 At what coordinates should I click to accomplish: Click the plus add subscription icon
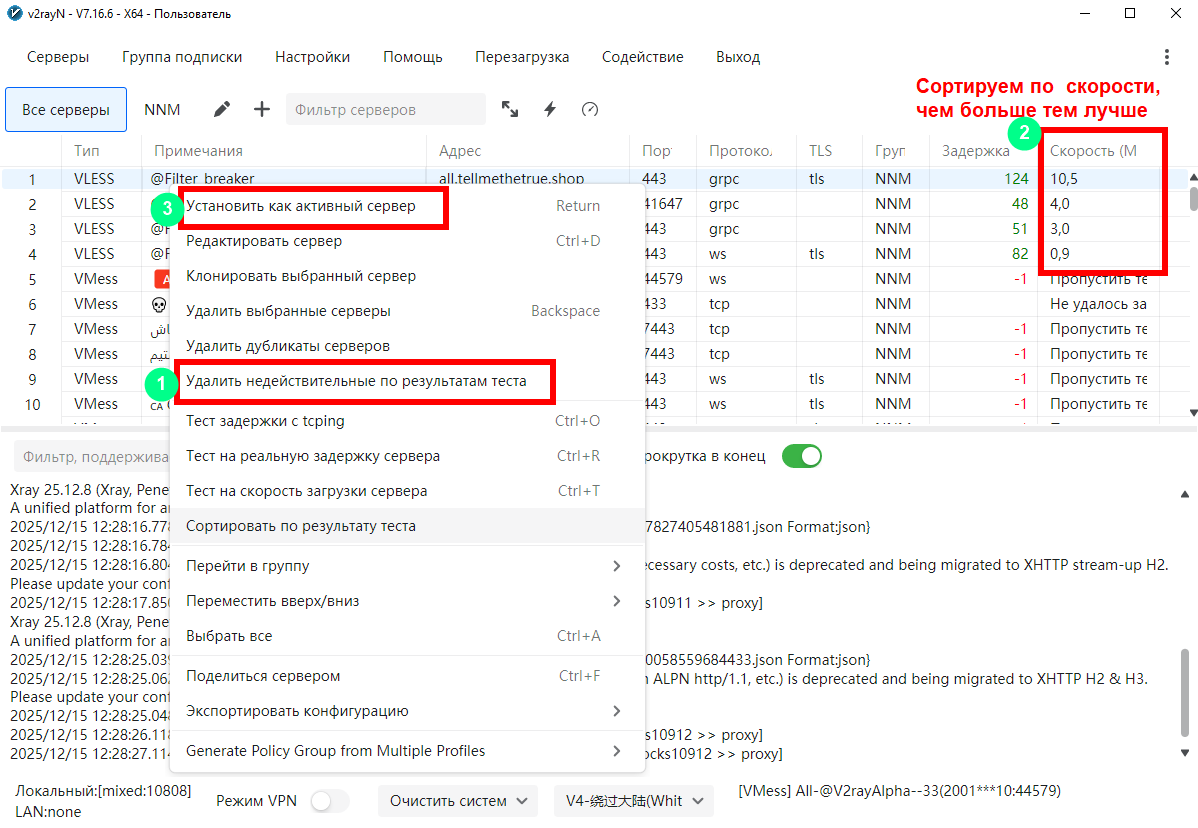262,109
